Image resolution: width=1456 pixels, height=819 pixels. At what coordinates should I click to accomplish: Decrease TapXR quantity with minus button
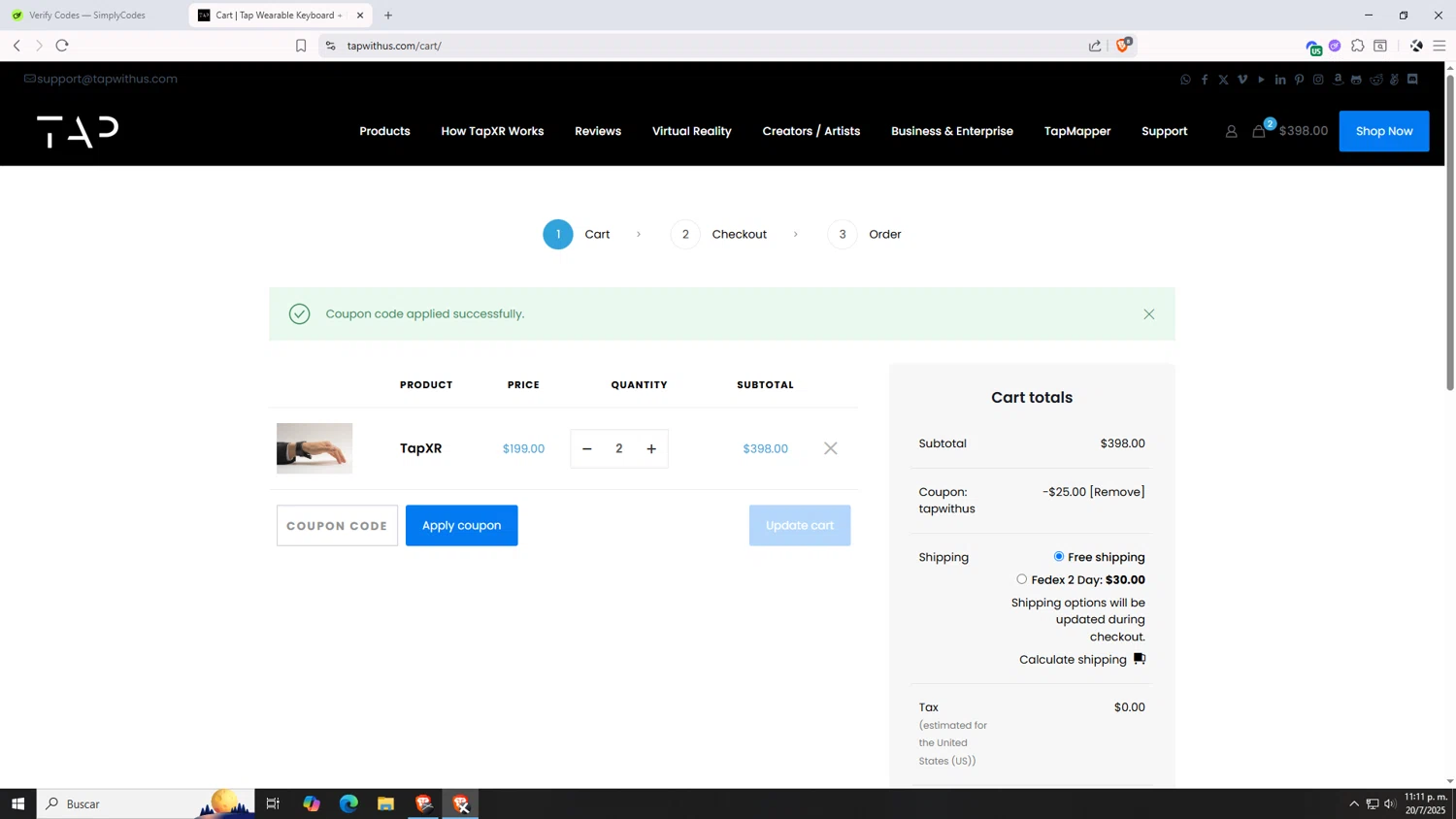(x=586, y=448)
